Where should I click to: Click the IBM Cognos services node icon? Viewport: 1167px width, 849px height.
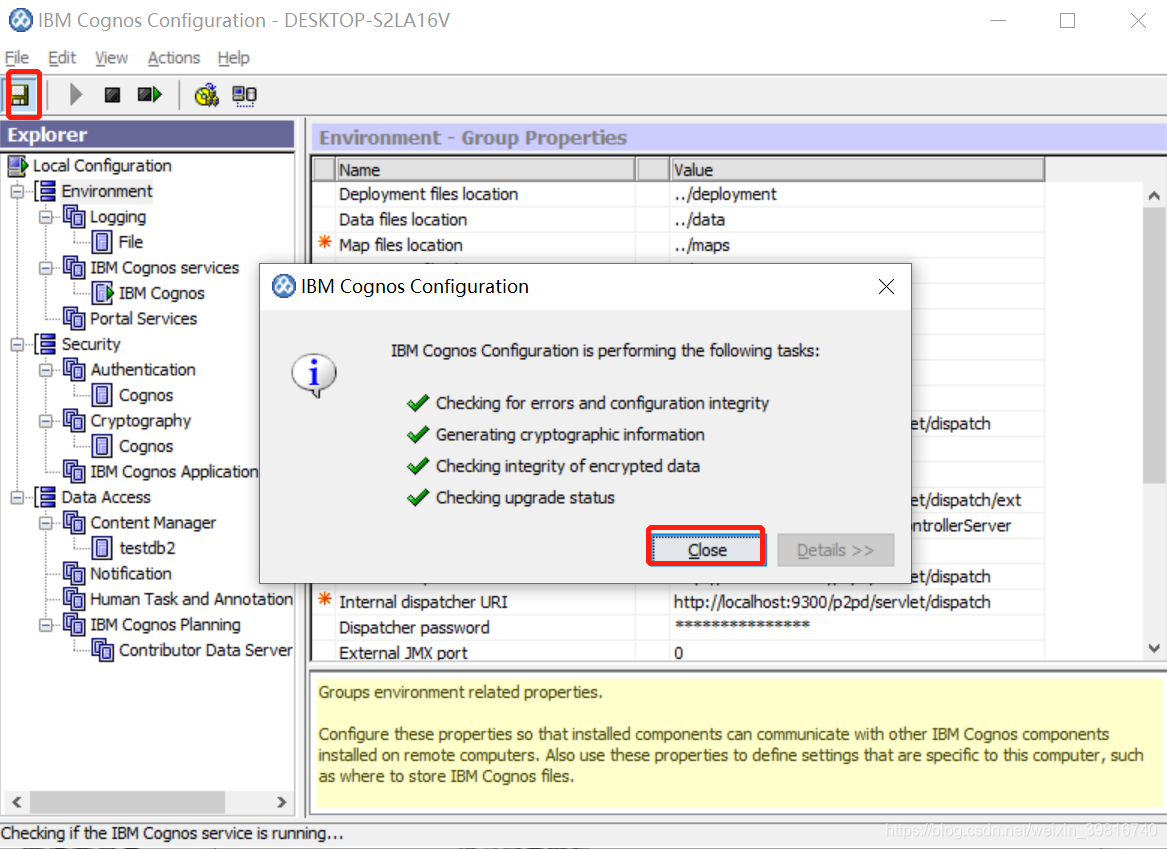[74, 268]
